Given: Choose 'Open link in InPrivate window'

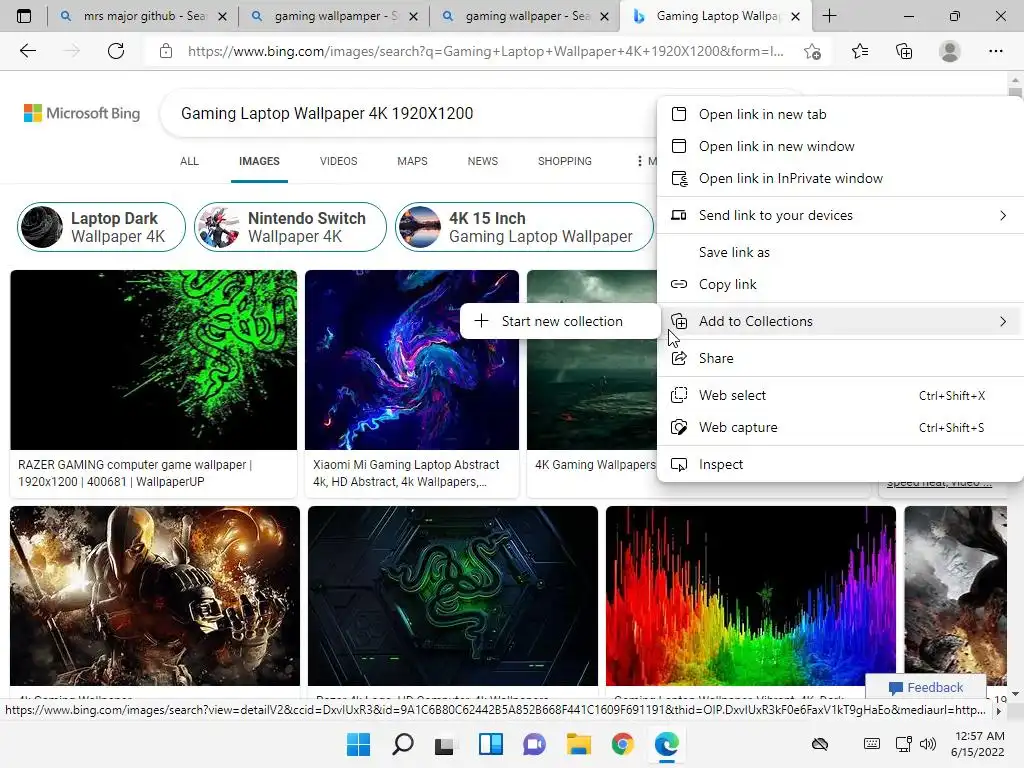Looking at the screenshot, I should coord(840,178).
